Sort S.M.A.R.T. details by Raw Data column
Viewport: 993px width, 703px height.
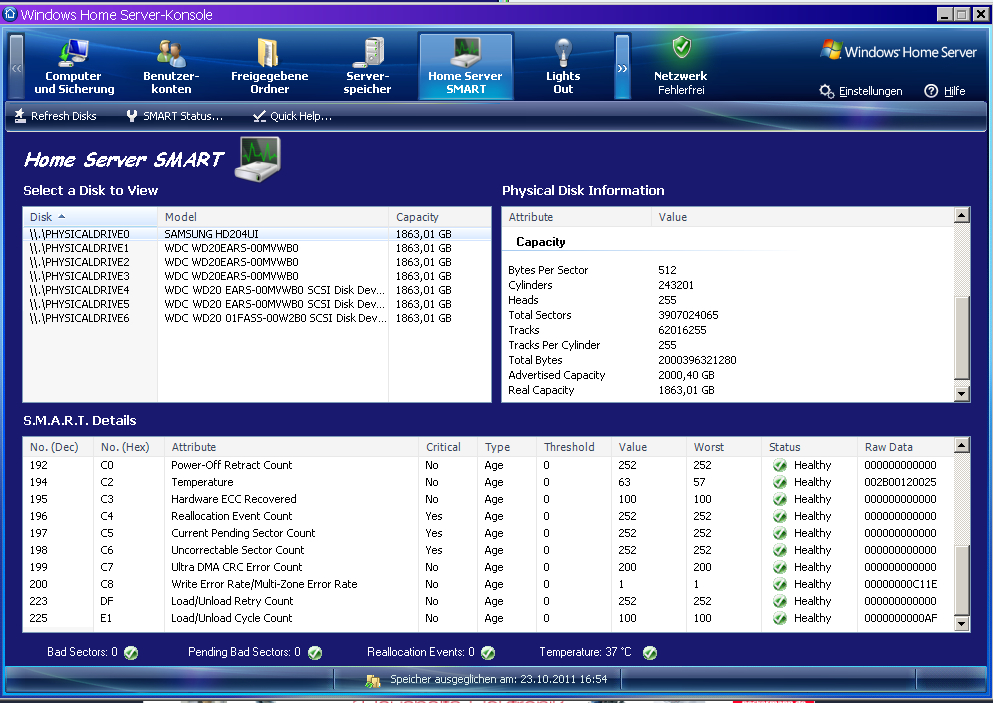click(x=888, y=447)
